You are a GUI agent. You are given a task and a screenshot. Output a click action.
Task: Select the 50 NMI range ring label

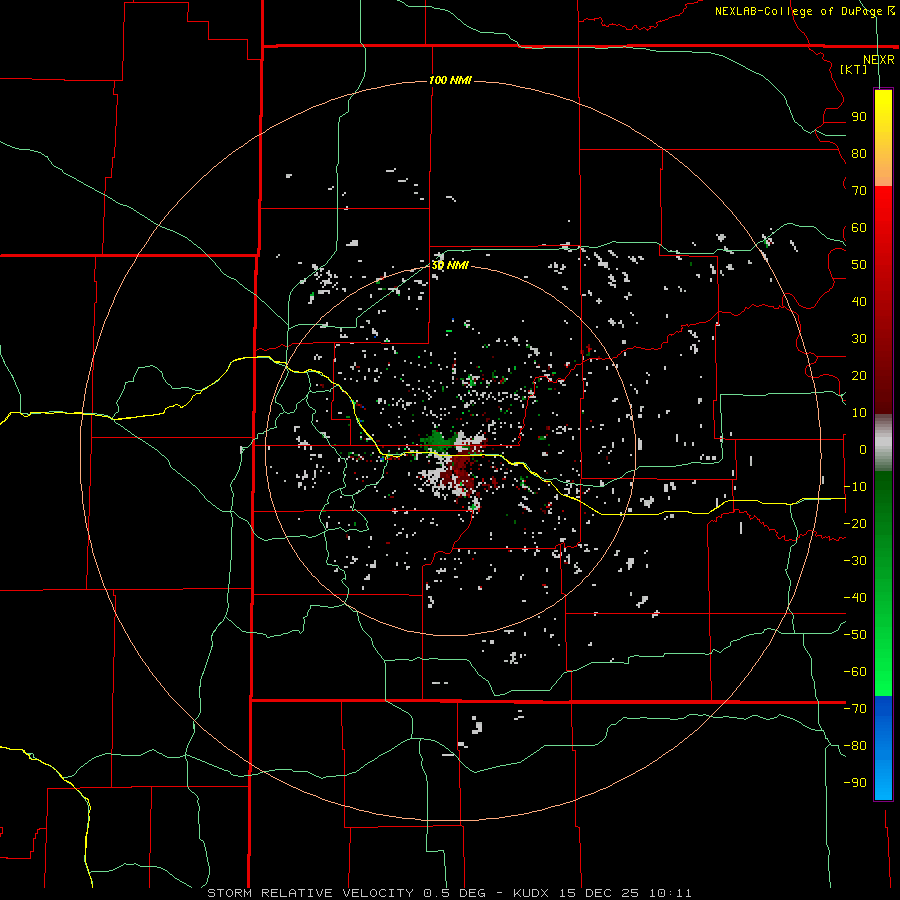tap(450, 265)
